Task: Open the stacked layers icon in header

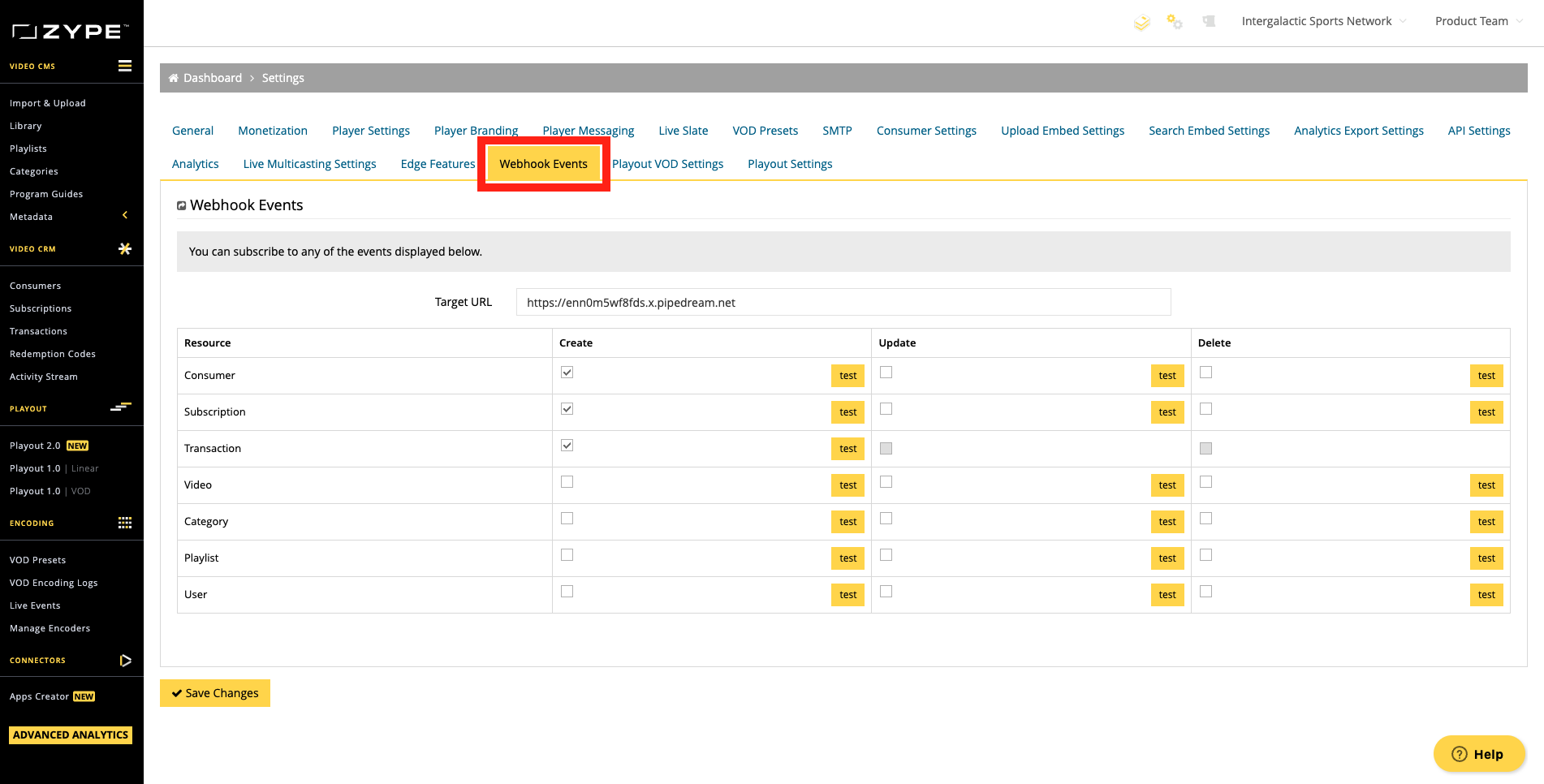Action: [x=1141, y=23]
